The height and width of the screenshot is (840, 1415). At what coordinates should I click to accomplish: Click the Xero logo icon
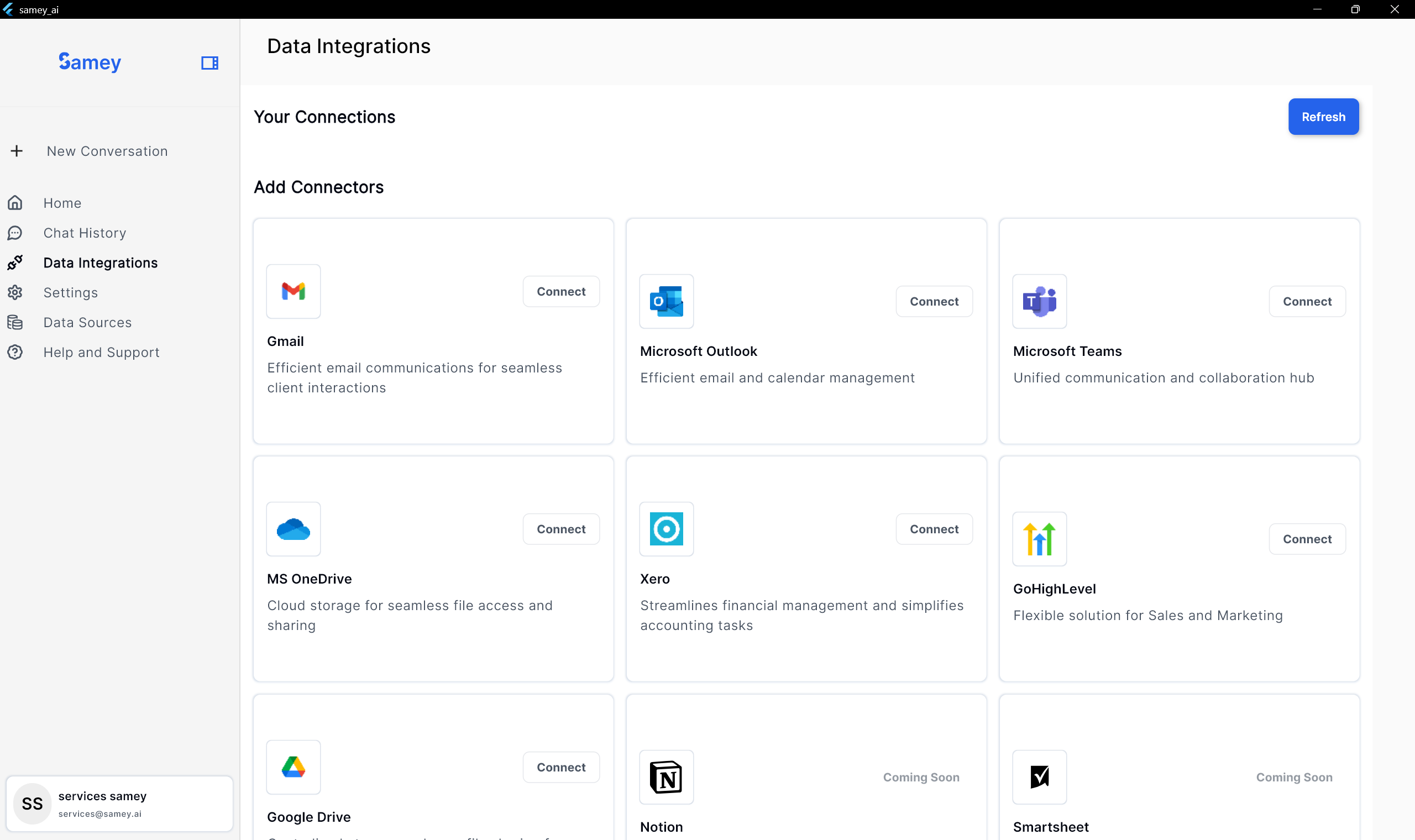coord(666,529)
